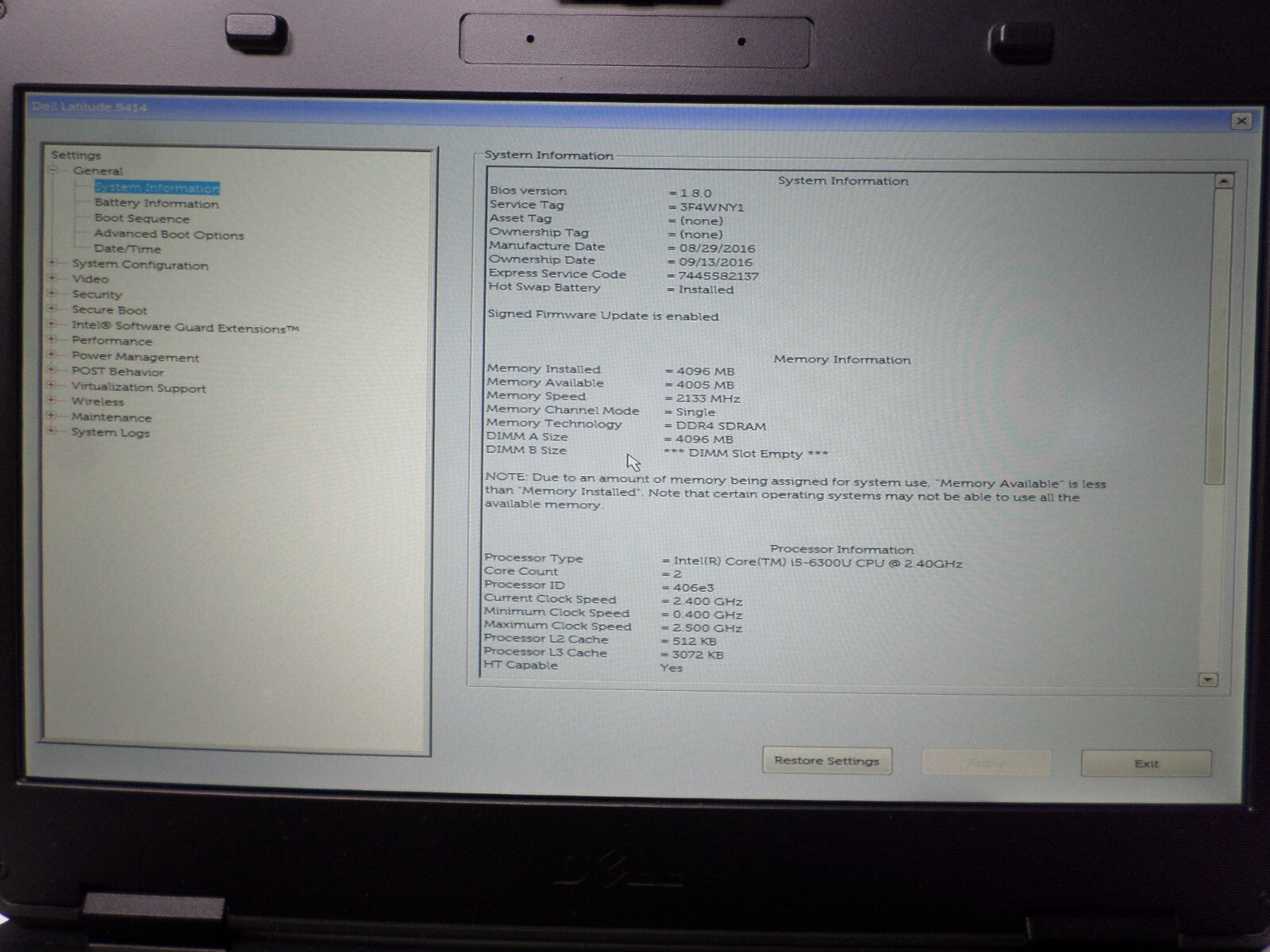This screenshot has height=952, width=1270.
Task: Expand the Power Management plus icon
Action: [x=52, y=355]
